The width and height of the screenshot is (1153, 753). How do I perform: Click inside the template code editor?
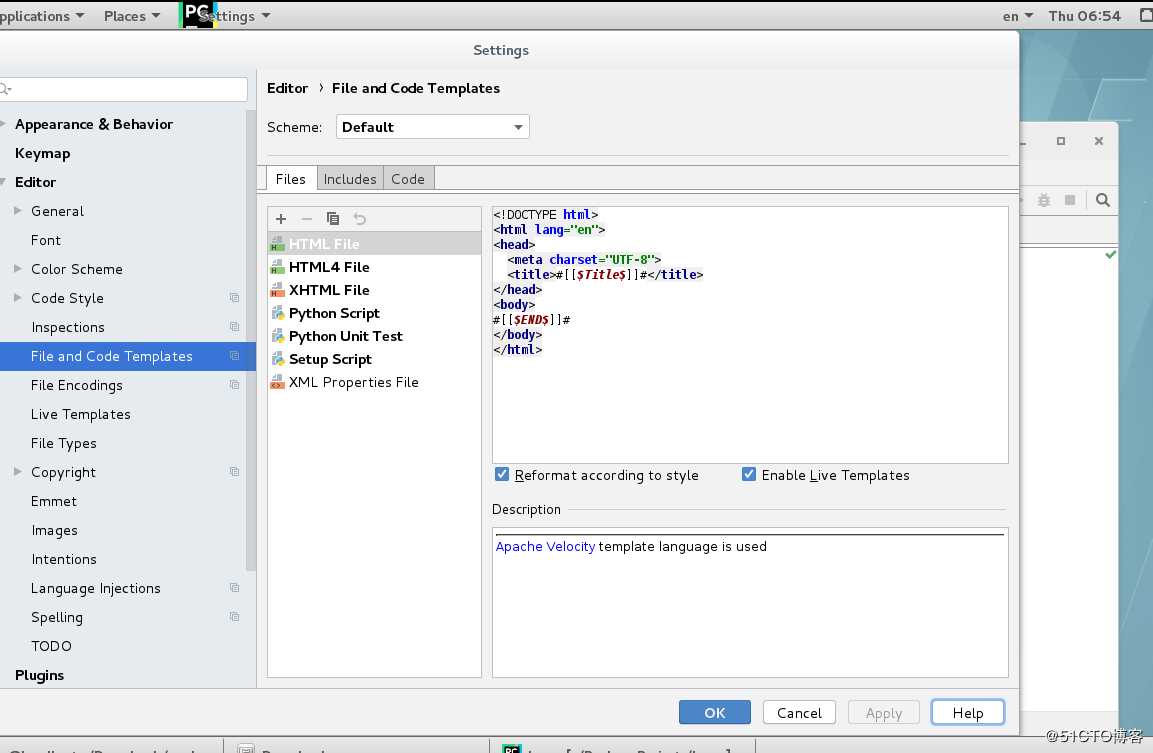point(750,335)
